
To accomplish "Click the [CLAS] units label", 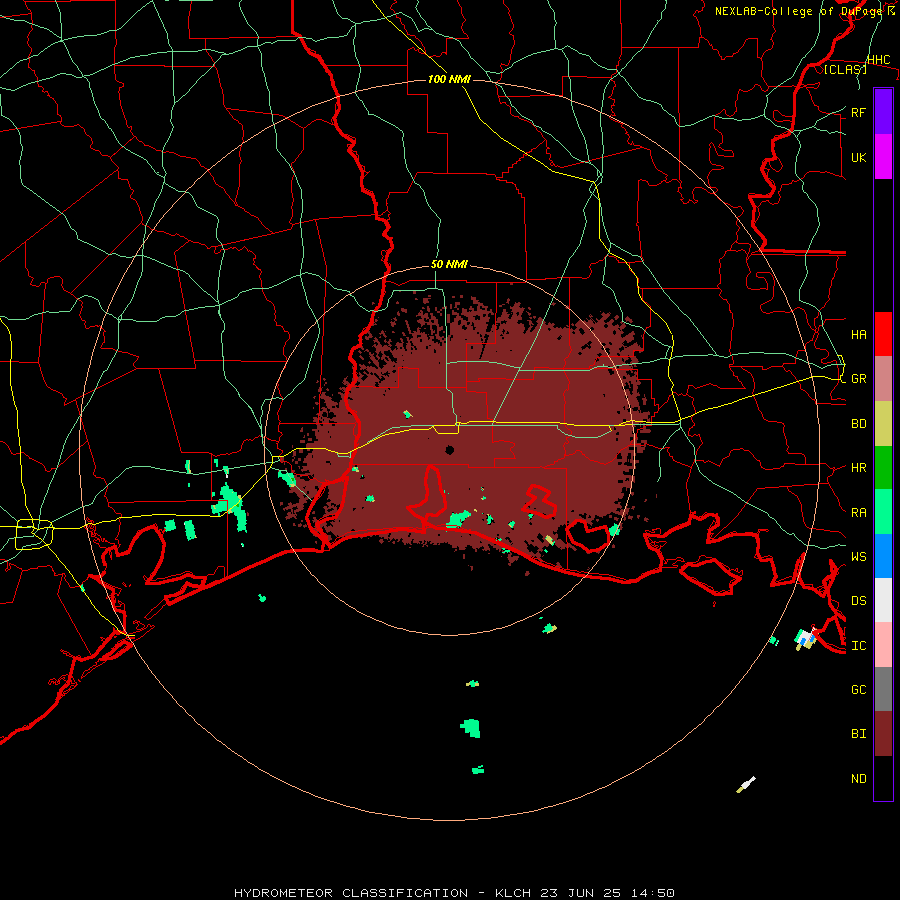I will coord(845,69).
